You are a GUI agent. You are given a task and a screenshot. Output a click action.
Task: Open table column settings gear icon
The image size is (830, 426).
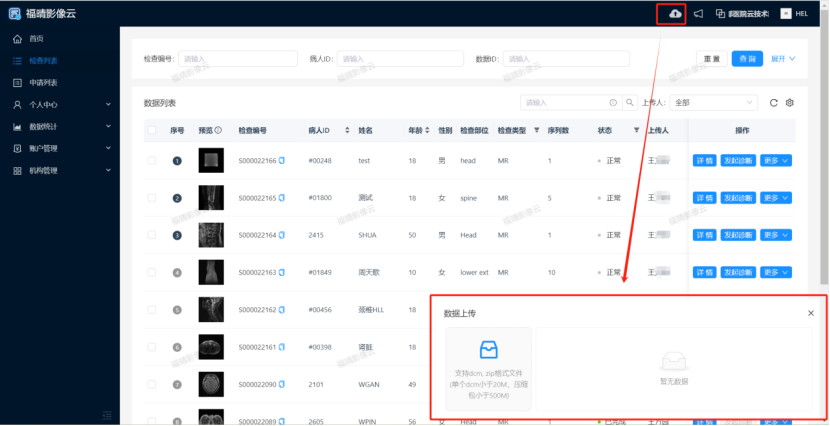pos(789,102)
